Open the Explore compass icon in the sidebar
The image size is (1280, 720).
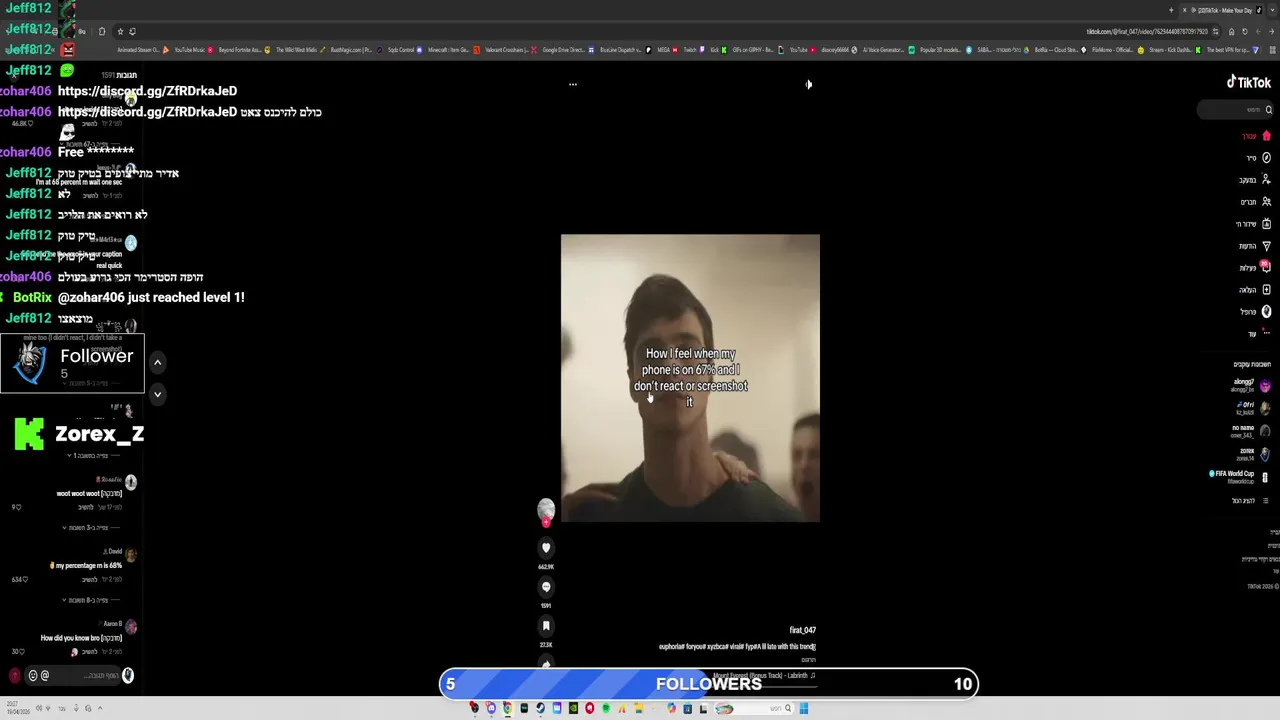1266,158
